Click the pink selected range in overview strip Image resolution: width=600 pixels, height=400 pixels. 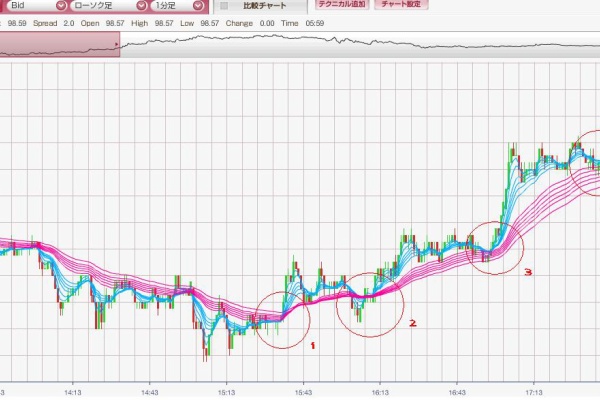[60, 44]
